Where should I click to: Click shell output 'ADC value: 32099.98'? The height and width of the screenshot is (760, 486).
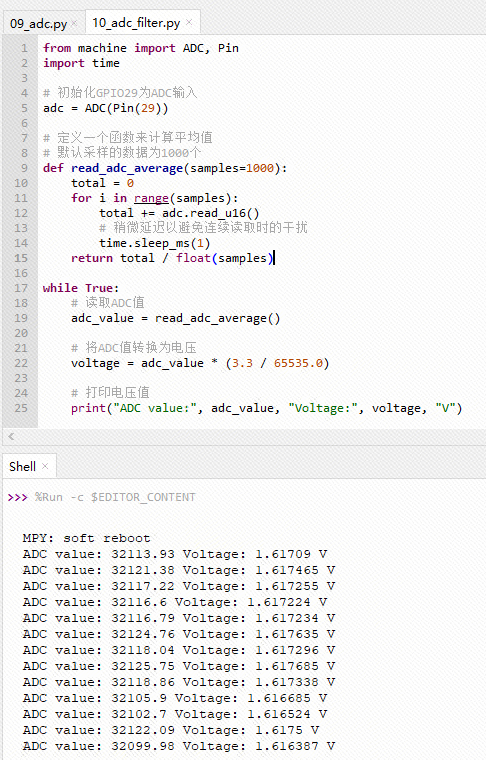(x=98, y=746)
